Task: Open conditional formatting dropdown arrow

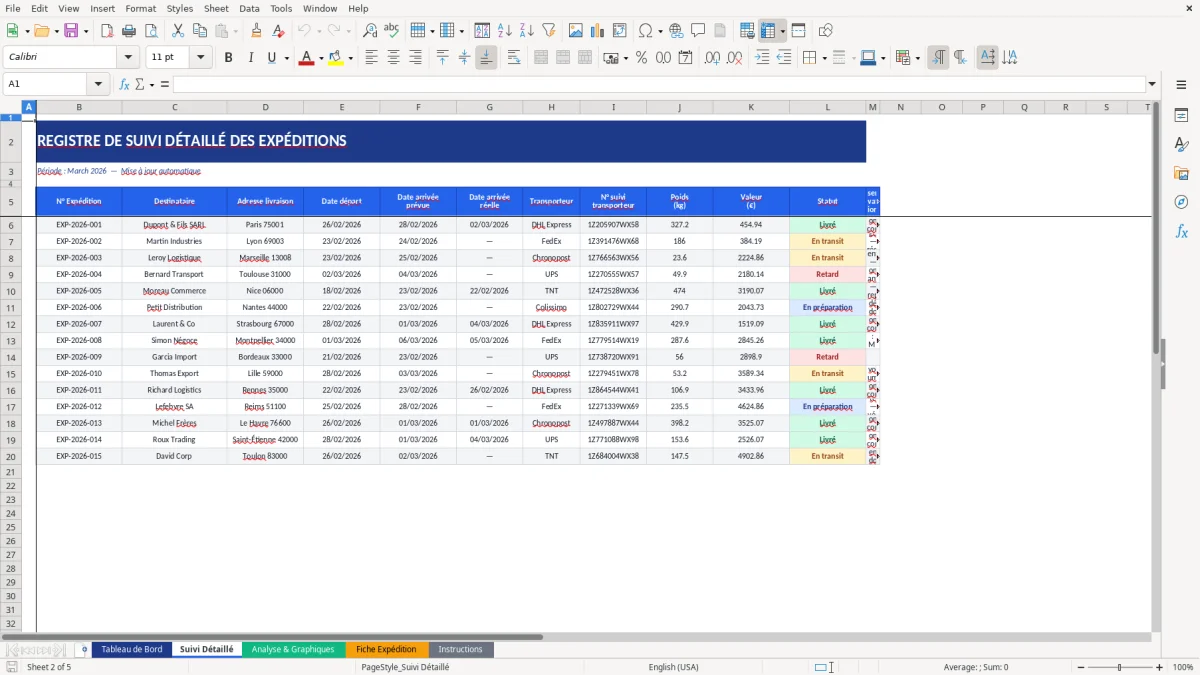Action: (917, 58)
